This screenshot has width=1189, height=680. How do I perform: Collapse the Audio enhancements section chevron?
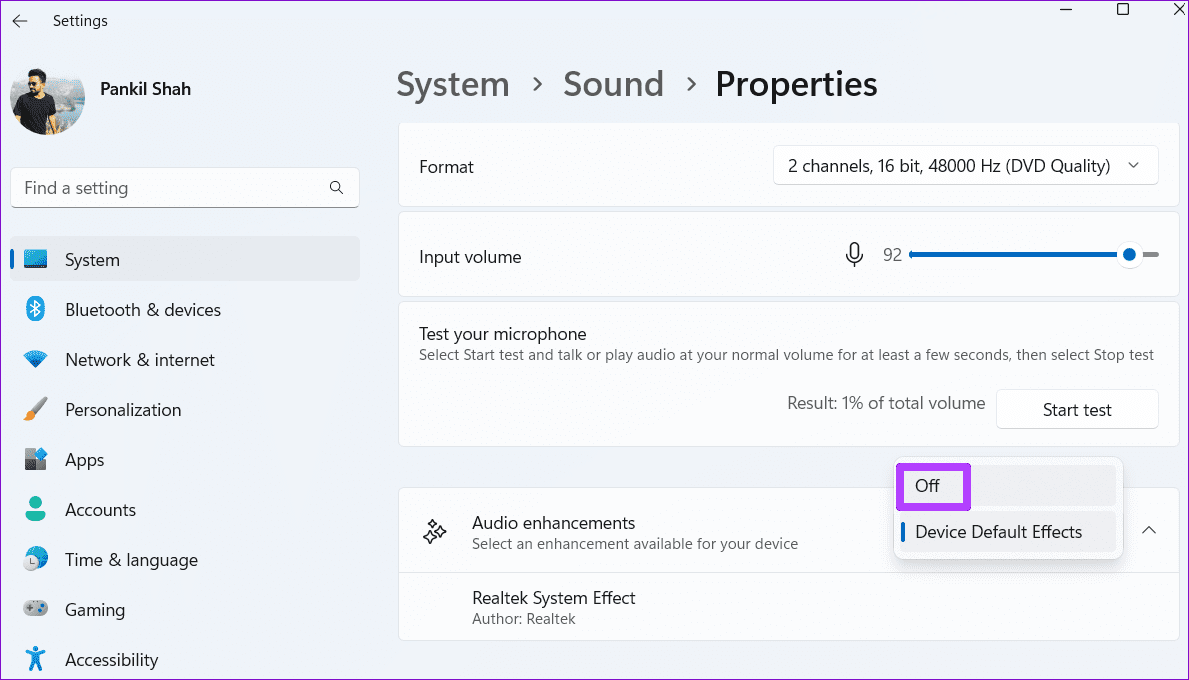click(x=1148, y=530)
